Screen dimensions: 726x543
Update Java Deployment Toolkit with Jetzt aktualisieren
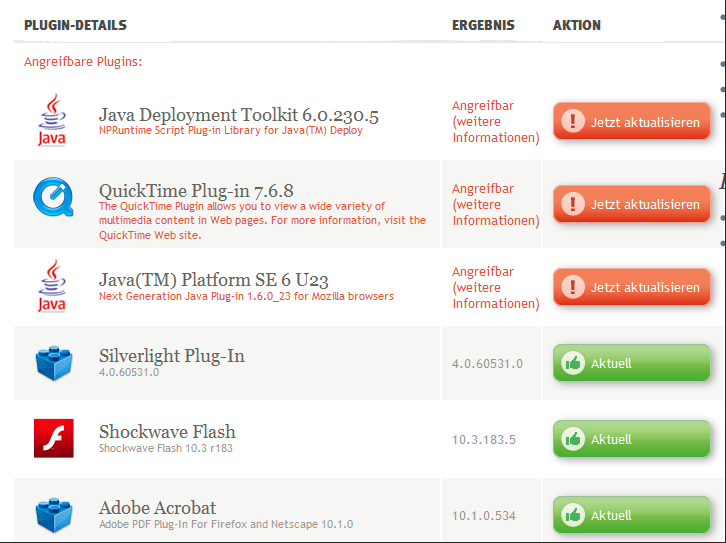click(632, 121)
